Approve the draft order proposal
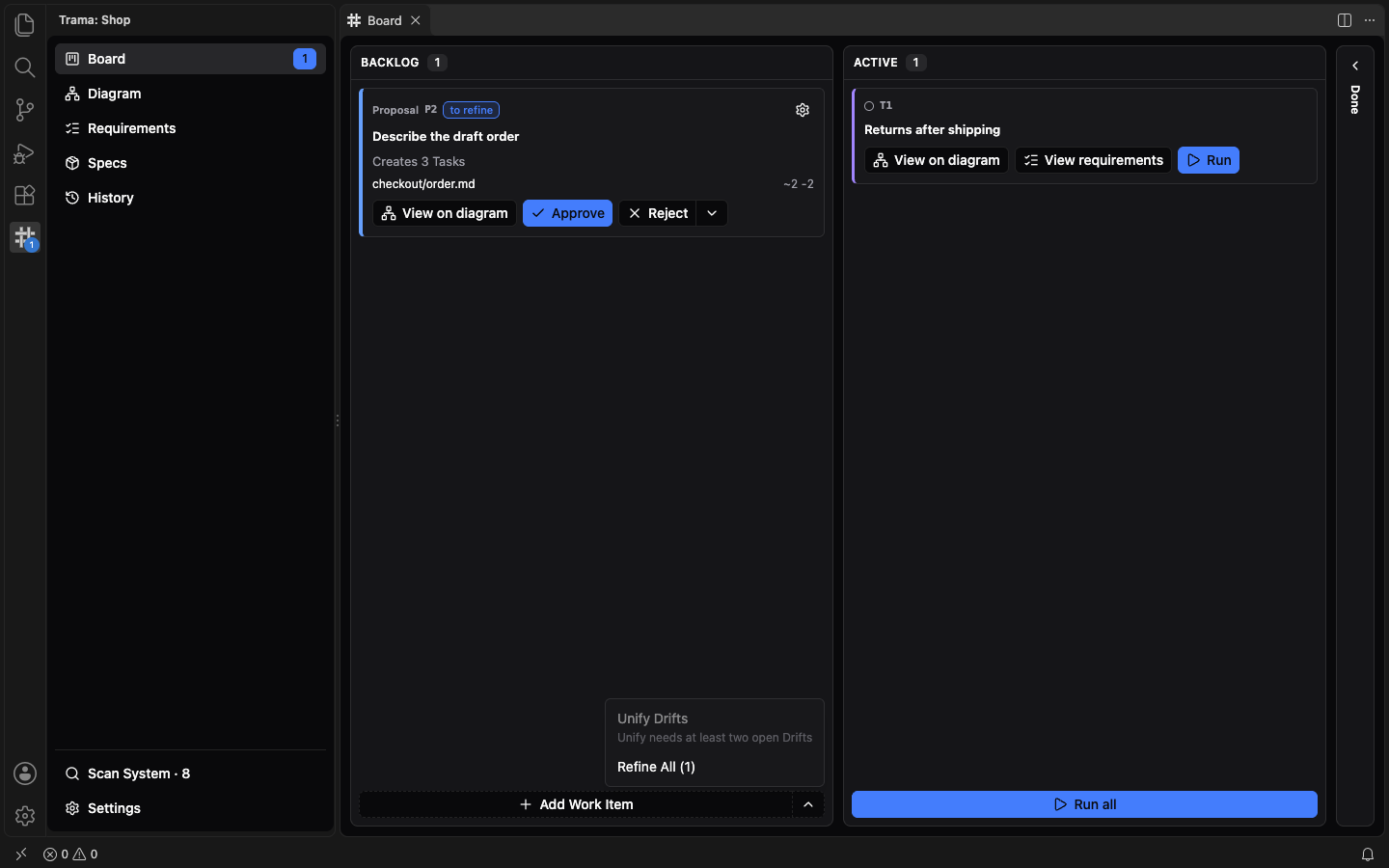 point(568,213)
